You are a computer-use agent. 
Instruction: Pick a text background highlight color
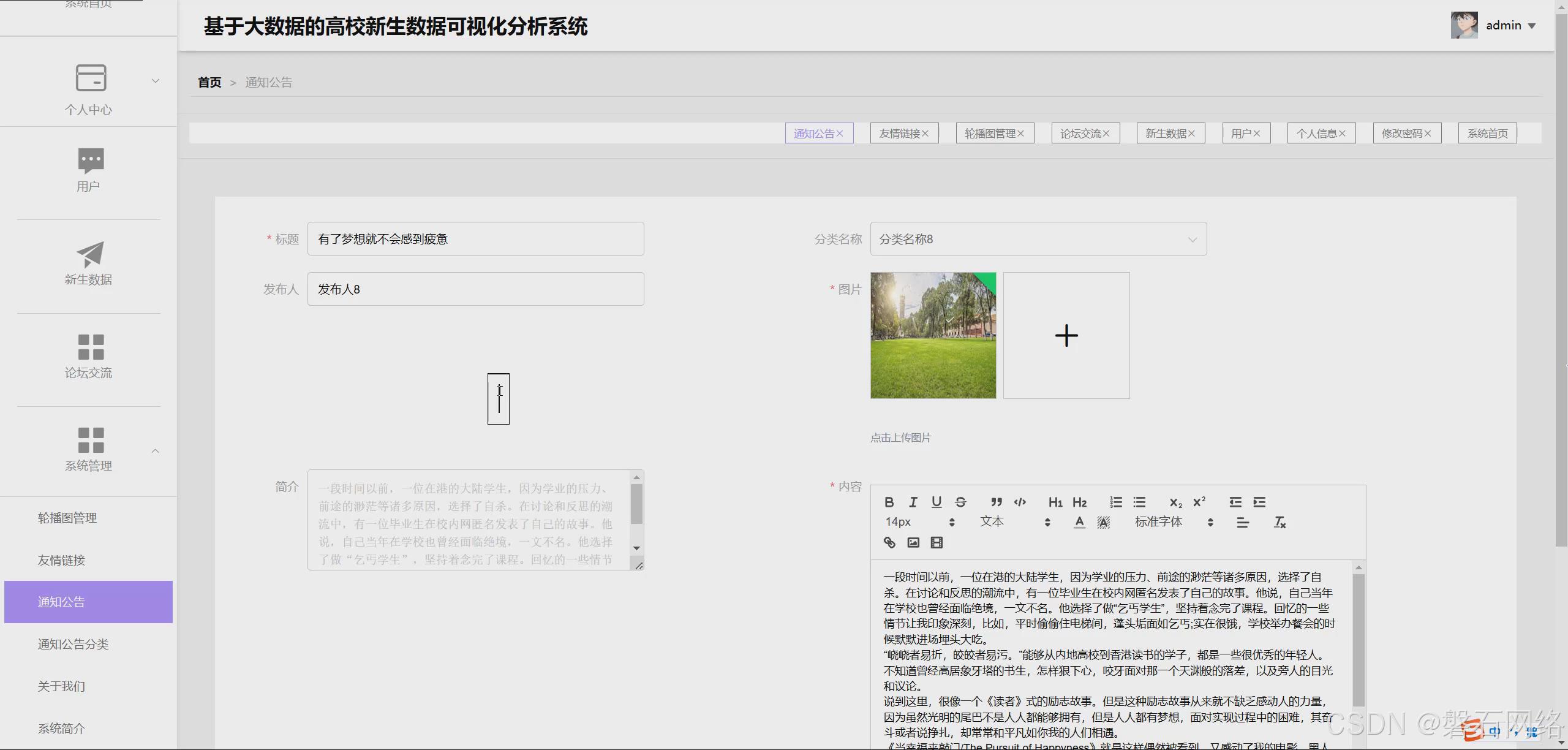[x=1103, y=523]
